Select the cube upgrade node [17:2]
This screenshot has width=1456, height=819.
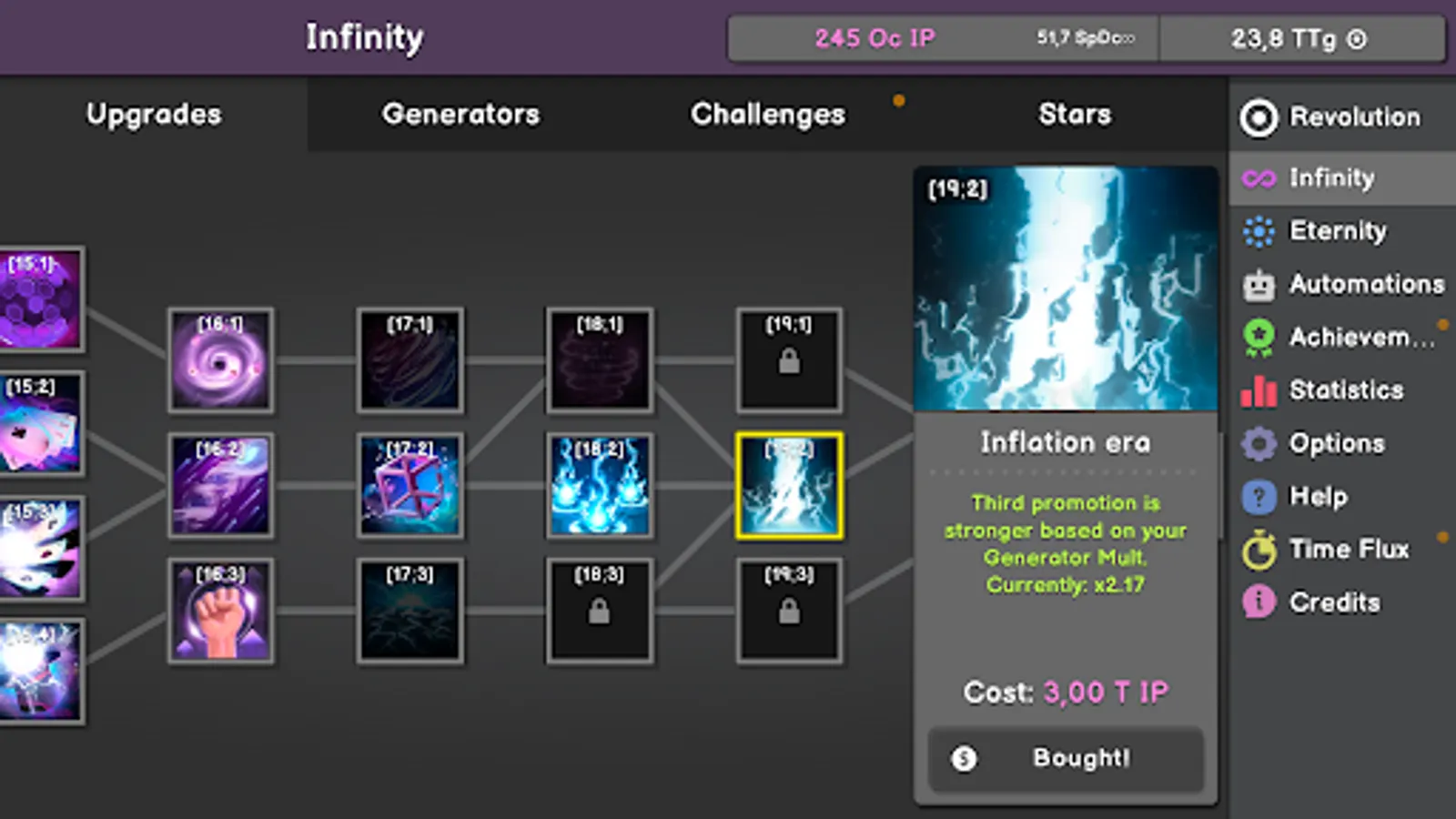pos(410,484)
